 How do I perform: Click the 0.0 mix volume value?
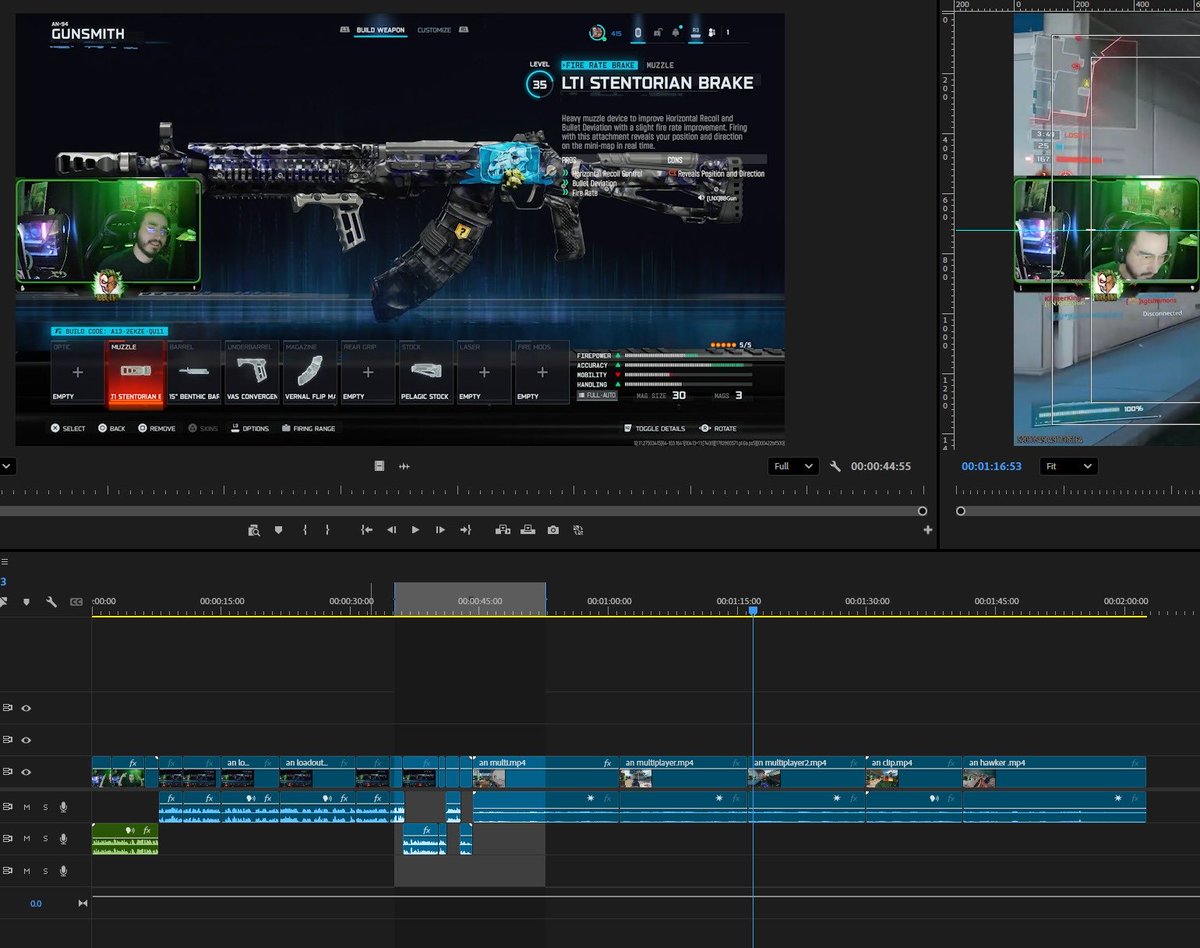pyautogui.click(x=36, y=903)
